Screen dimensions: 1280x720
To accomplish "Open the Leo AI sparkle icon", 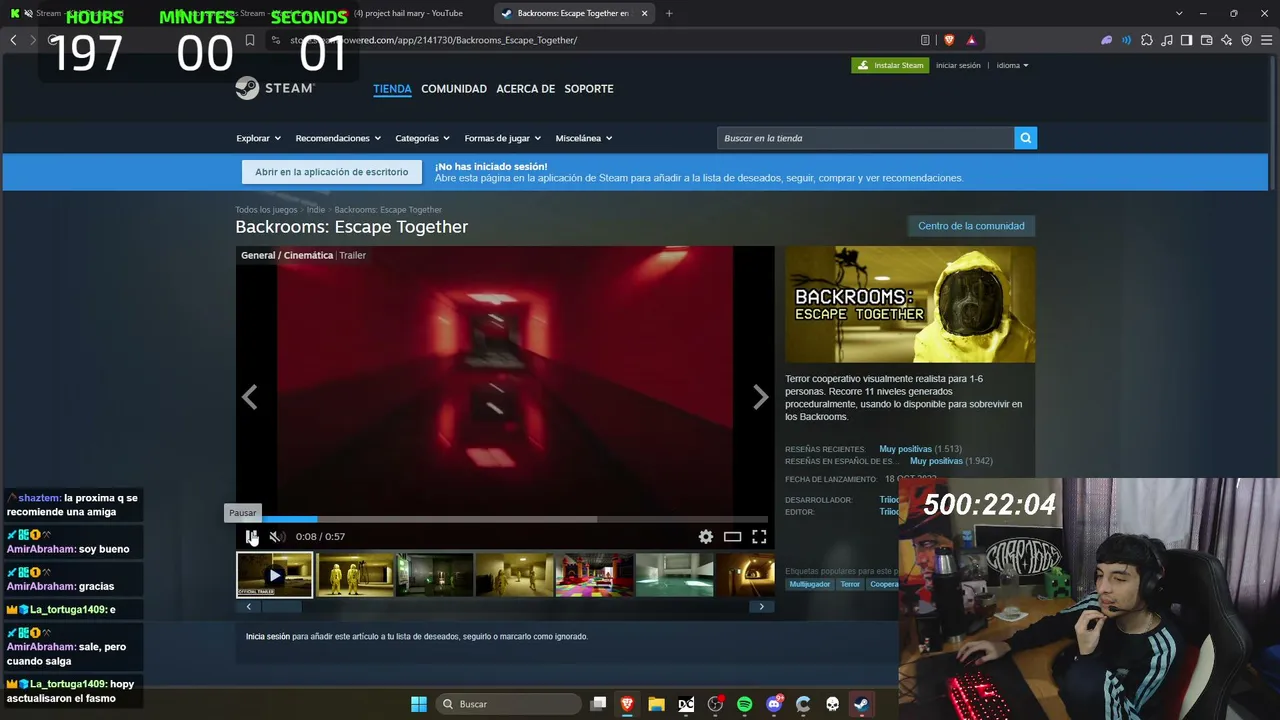I will point(1227,40).
